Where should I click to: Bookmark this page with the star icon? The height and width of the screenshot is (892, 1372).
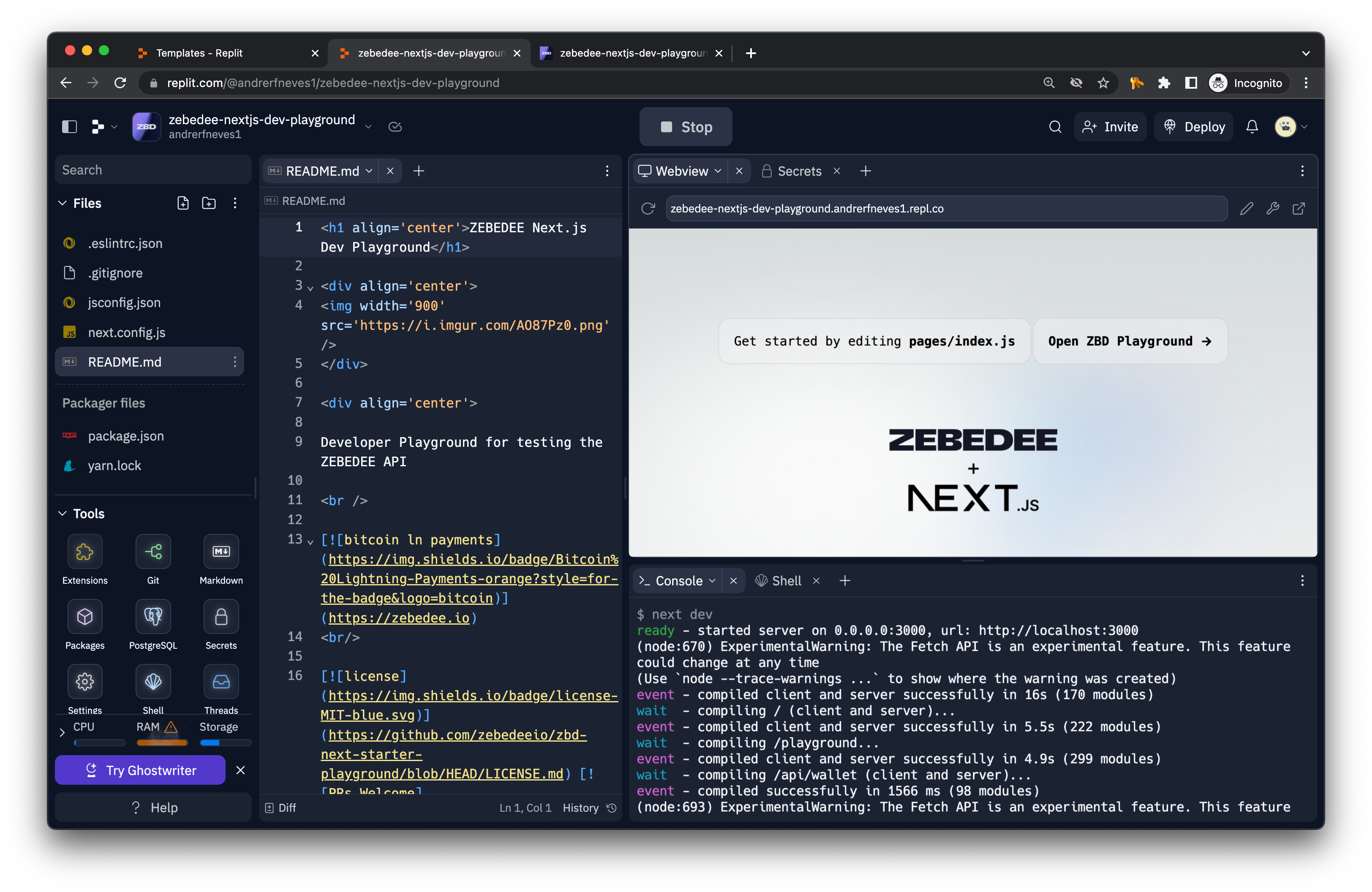tap(1103, 82)
